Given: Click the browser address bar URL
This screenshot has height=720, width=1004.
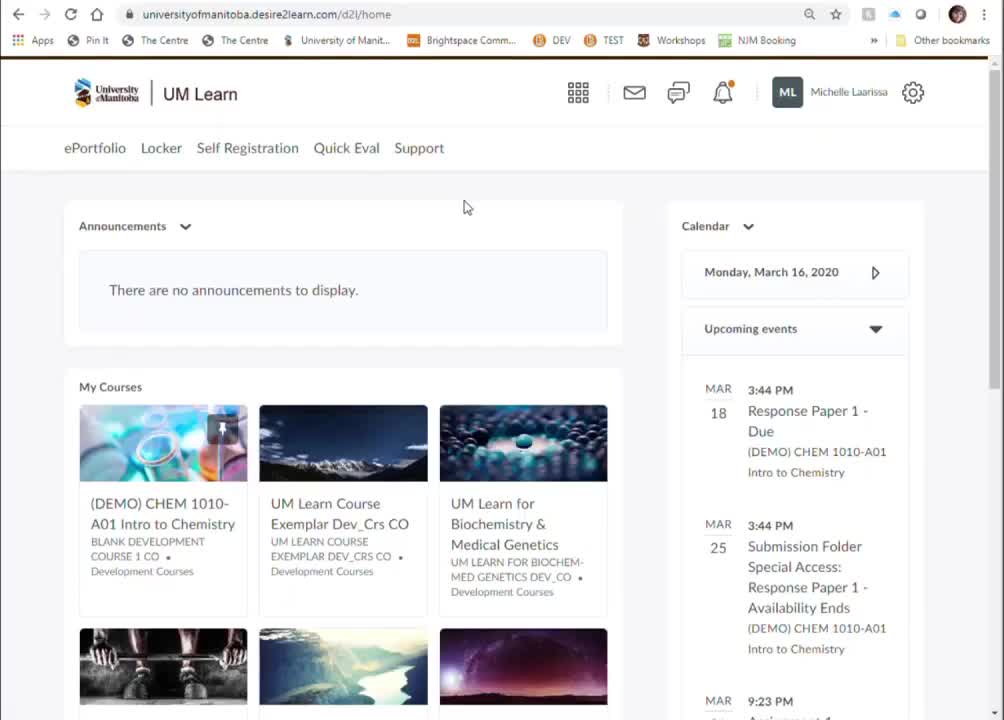Looking at the screenshot, I should tap(266, 14).
